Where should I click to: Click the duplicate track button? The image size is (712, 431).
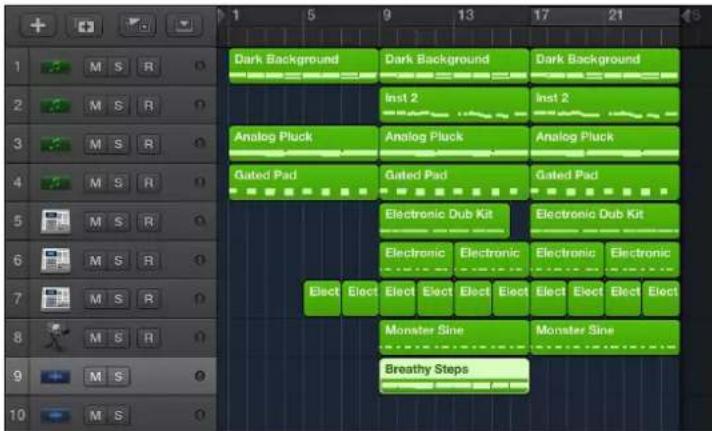(85, 25)
